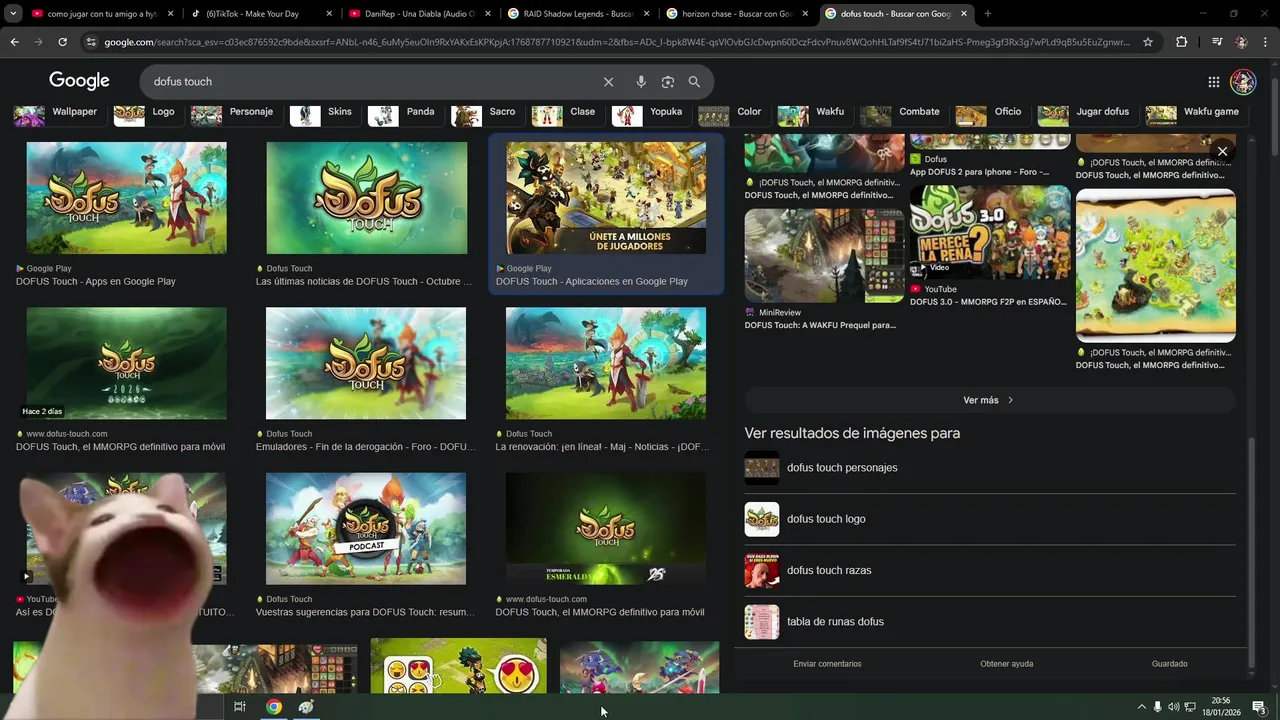Viewport: 1280px width, 720px height.
Task: Open the Chrome extensions puzzle icon
Action: 1182,42
